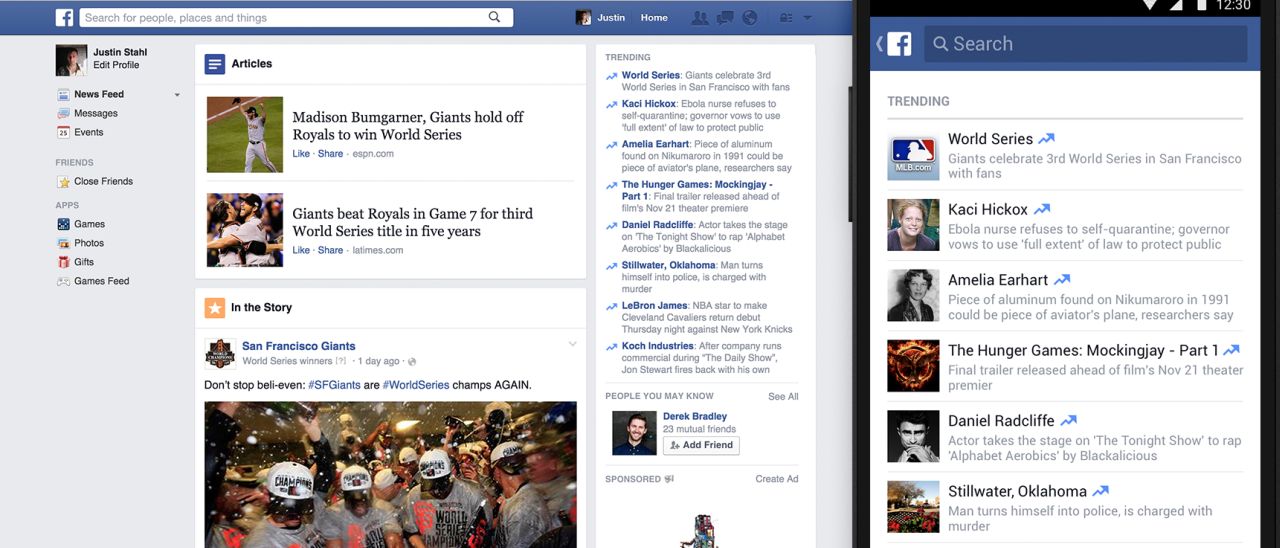Open LeBron James trending topic

point(655,306)
